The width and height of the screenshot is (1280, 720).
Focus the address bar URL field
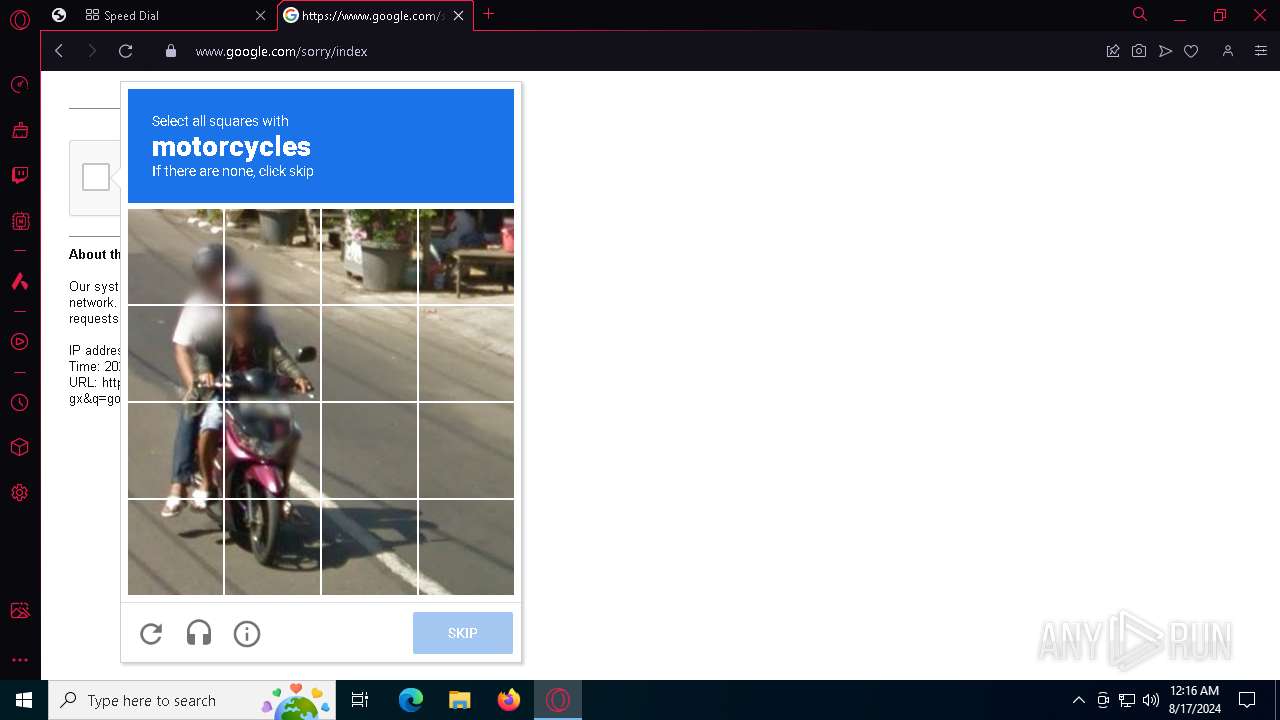click(x=640, y=51)
